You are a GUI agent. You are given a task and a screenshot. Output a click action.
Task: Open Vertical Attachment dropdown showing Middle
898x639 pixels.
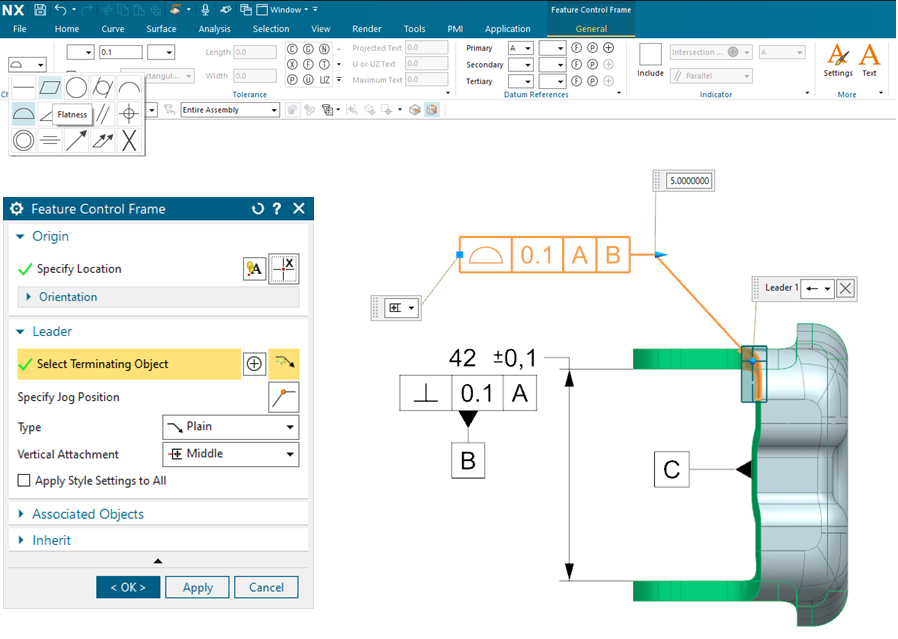pyautogui.click(x=231, y=454)
